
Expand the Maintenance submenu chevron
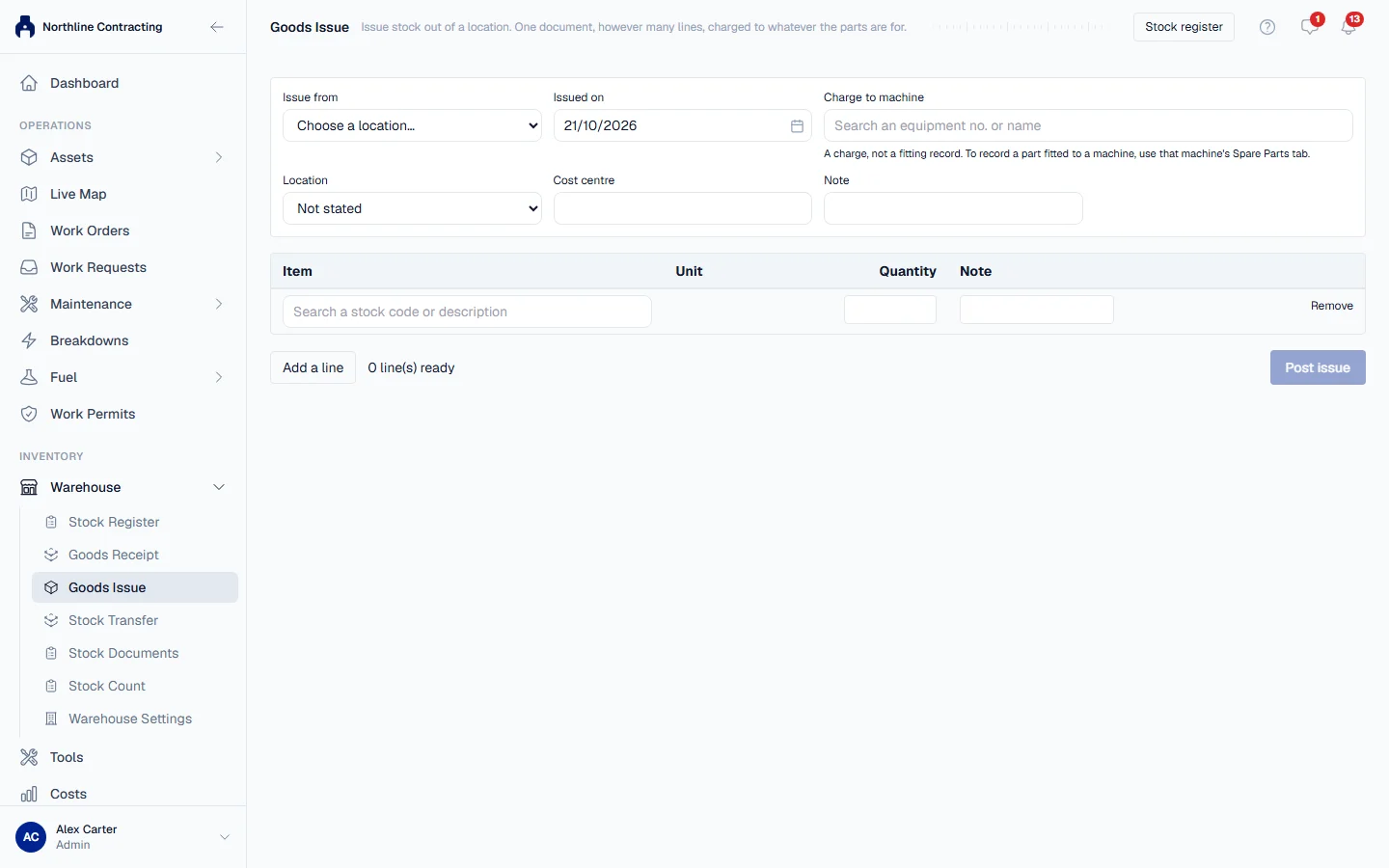tap(219, 304)
